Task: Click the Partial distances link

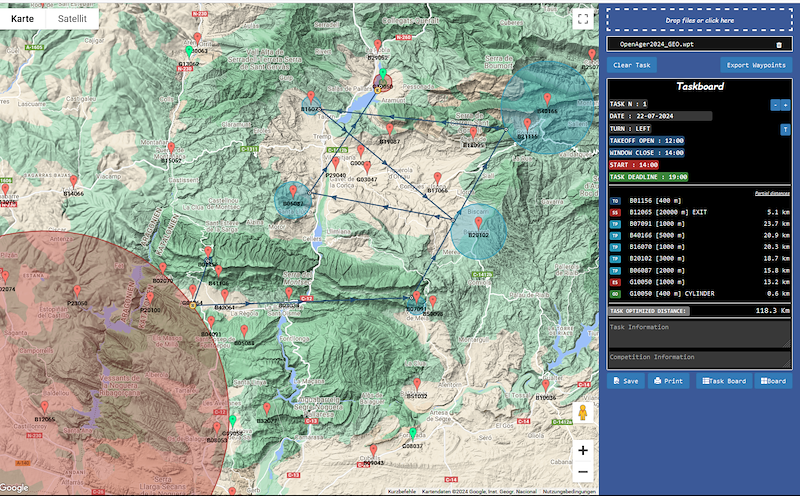Action: tap(772, 193)
